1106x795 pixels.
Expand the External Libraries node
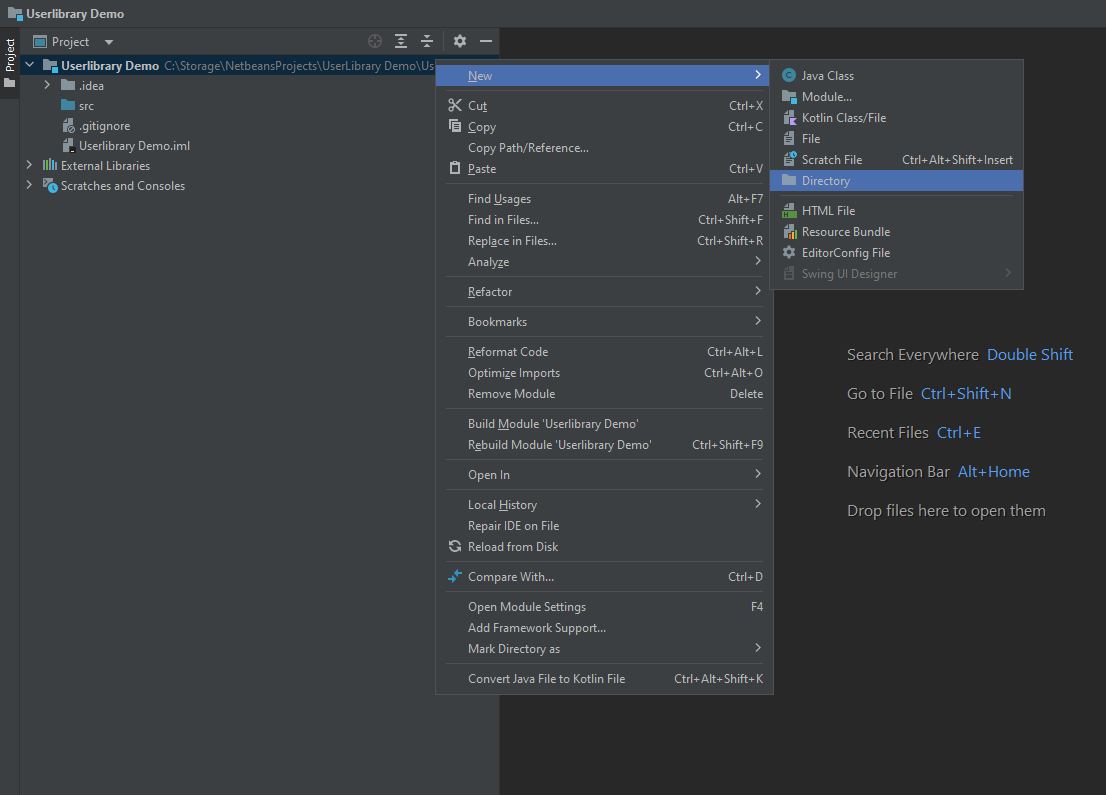click(29, 165)
